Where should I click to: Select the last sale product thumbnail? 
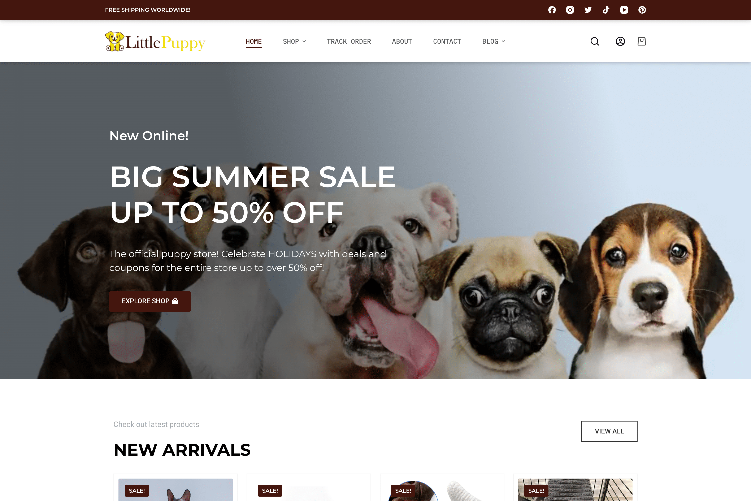[575, 490]
